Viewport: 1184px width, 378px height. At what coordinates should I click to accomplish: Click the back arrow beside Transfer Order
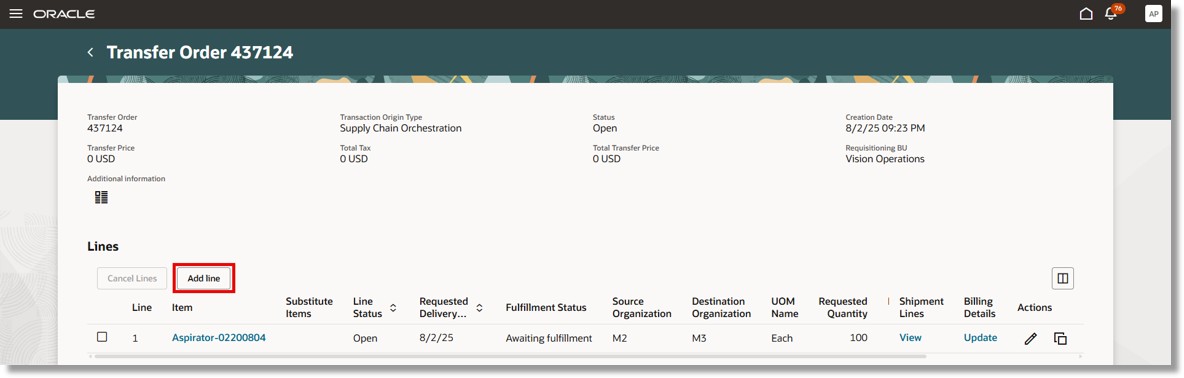(91, 52)
